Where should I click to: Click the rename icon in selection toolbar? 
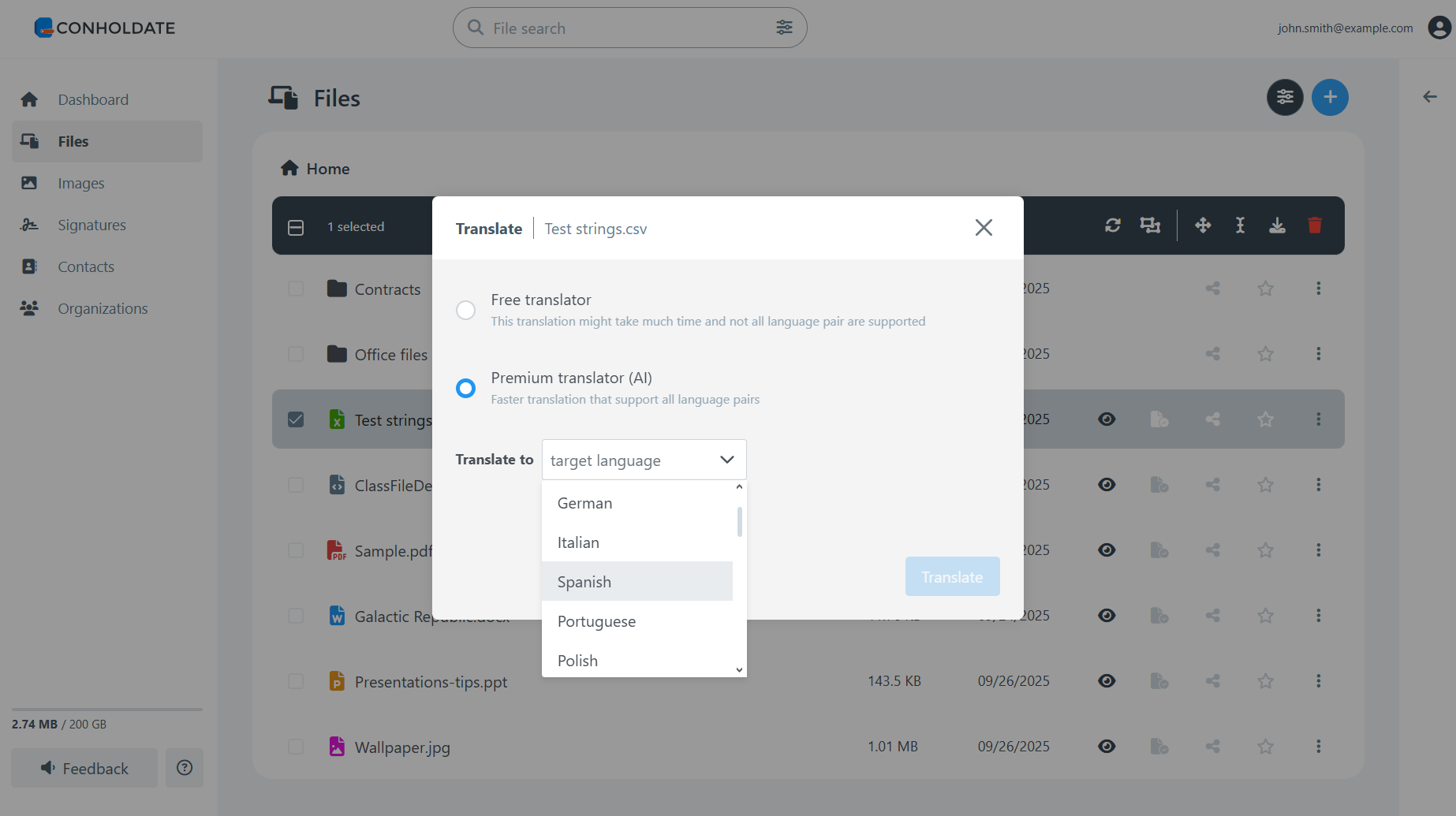coord(1240,225)
